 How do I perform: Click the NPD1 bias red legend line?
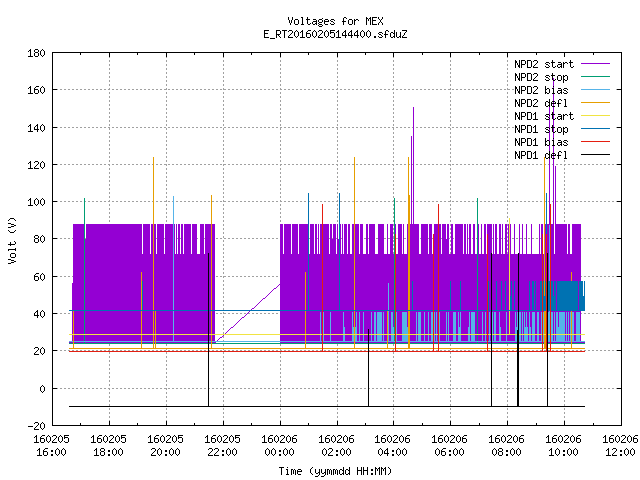[x=595, y=142]
